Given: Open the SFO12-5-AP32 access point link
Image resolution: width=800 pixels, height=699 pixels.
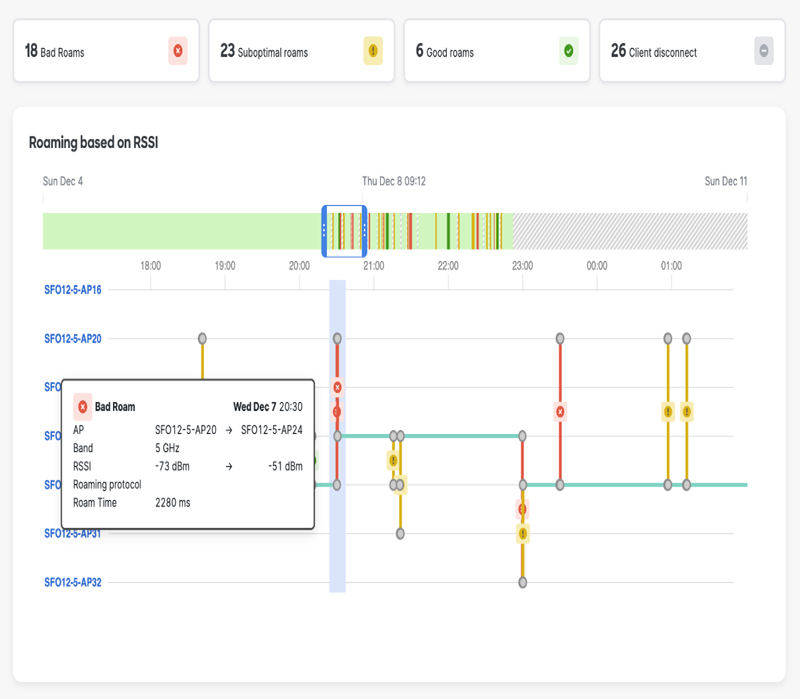Looking at the screenshot, I should [73, 582].
